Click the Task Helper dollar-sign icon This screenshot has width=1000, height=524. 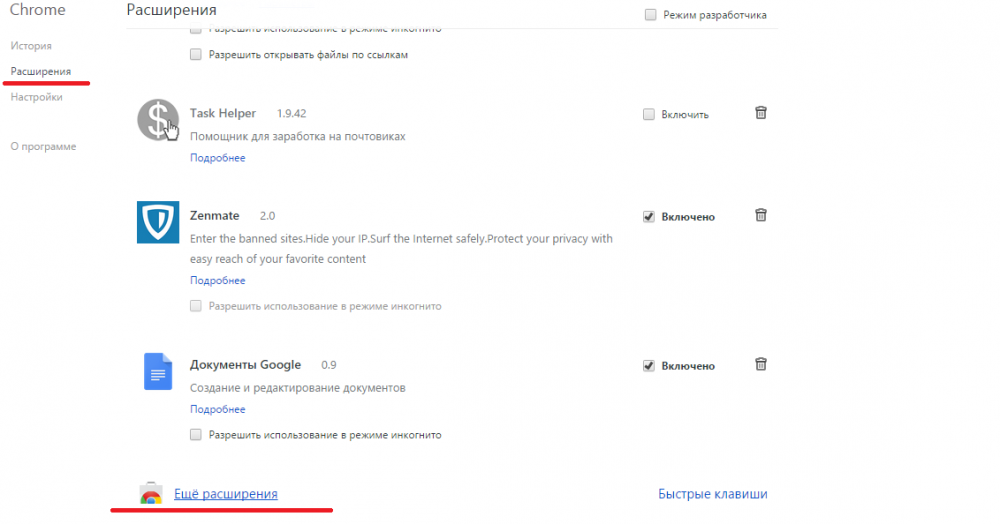pos(157,121)
